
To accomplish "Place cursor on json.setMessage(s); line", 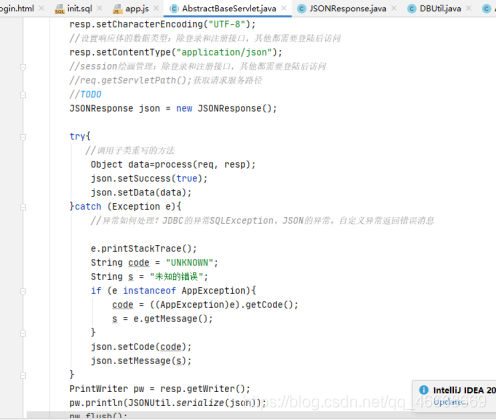I will (x=141, y=361).
